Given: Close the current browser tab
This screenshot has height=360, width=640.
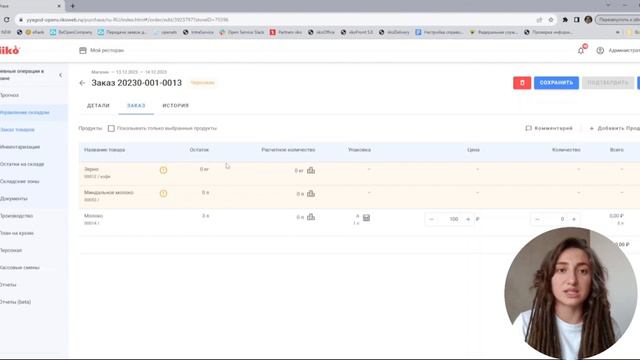Looking at the screenshot, I should pyautogui.click(x=59, y=6).
